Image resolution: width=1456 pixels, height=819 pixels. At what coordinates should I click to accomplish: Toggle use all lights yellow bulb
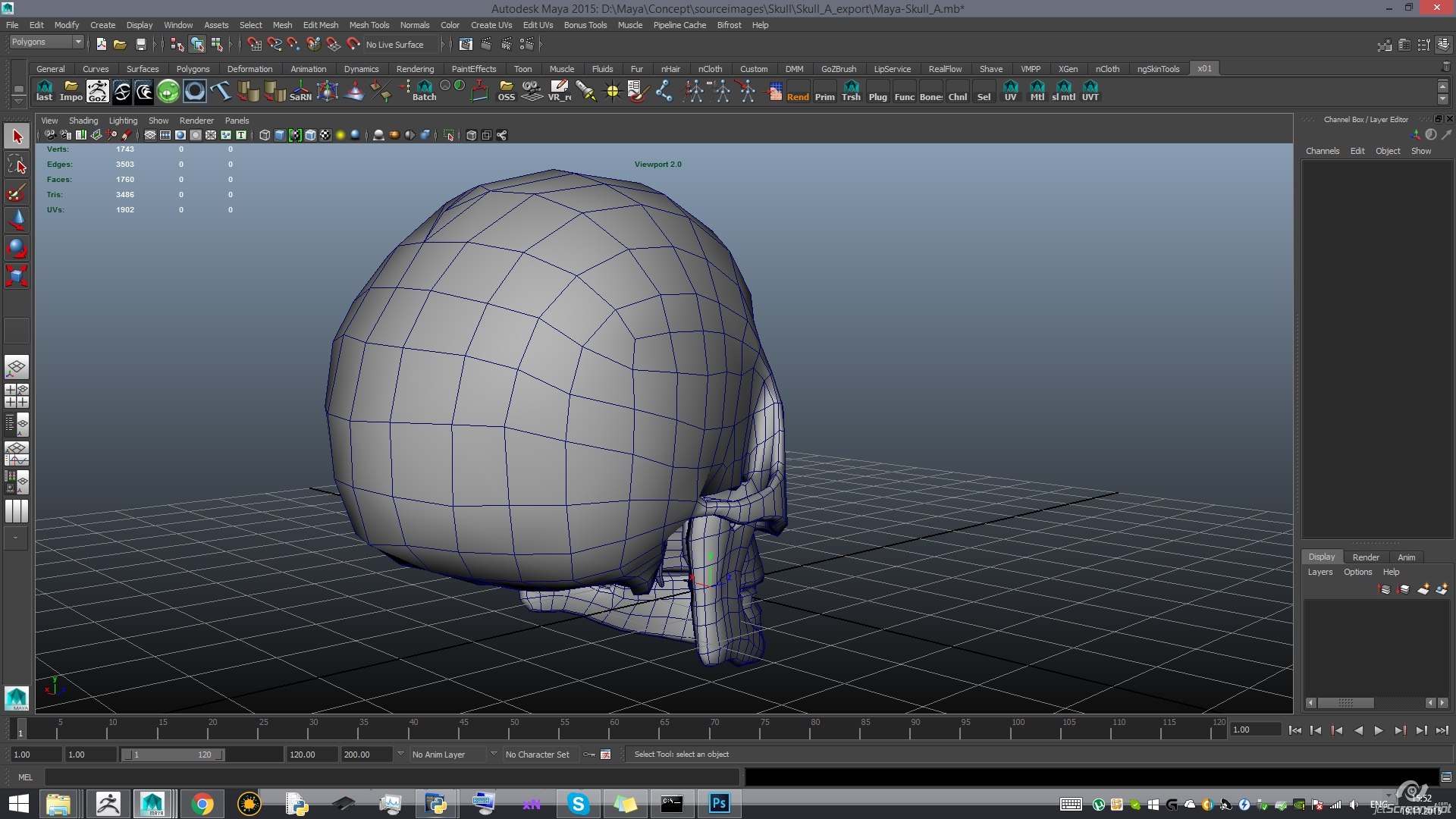[340, 136]
